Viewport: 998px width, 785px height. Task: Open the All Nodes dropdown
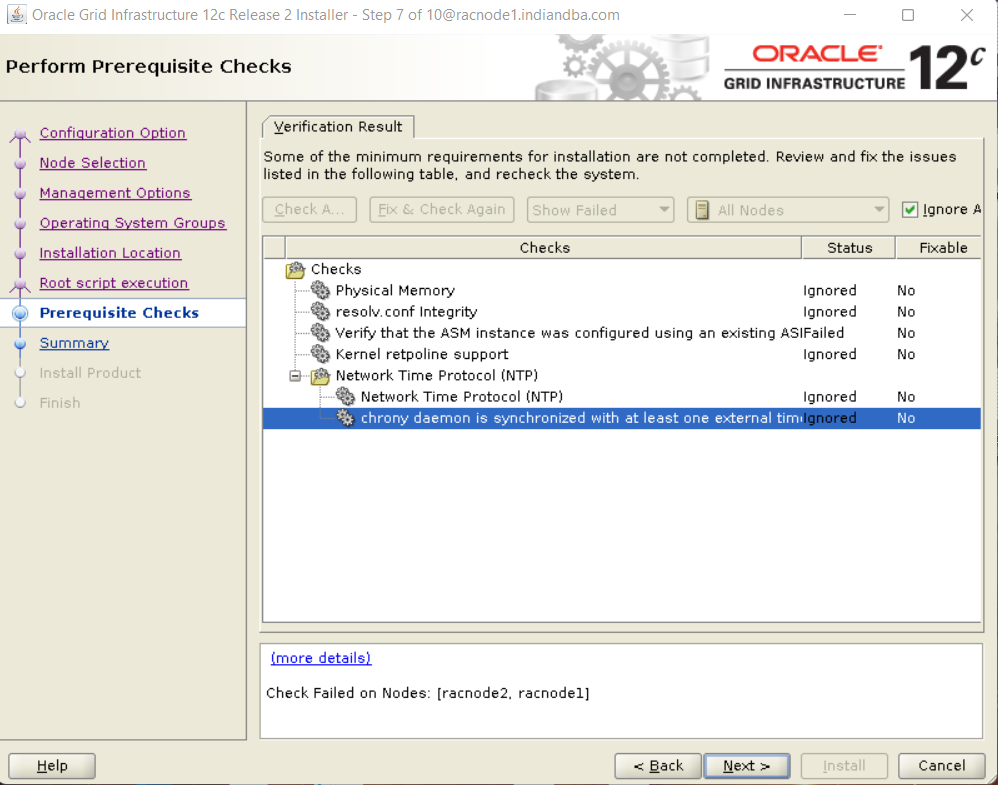point(788,210)
